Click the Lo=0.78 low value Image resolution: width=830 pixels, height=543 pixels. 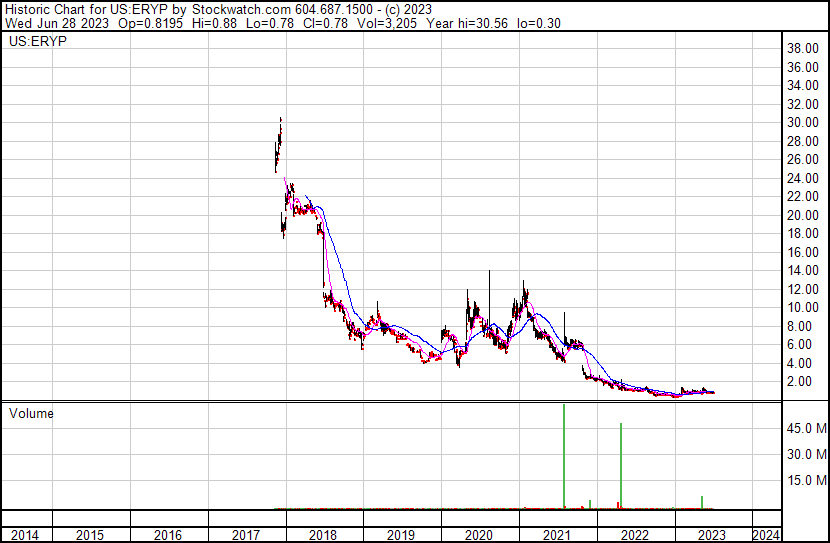269,23
